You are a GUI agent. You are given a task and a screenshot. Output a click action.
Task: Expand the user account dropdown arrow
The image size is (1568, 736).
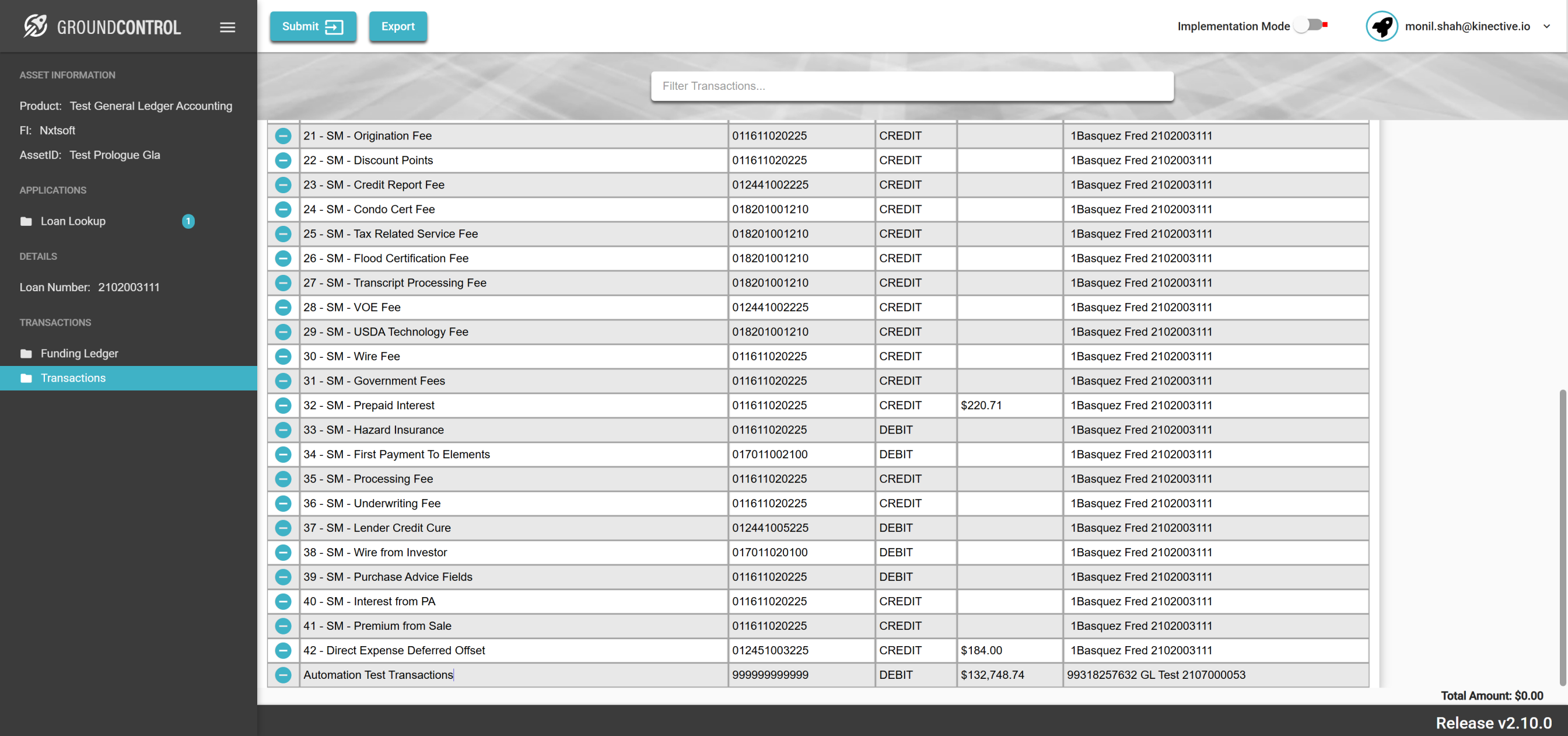click(x=1546, y=26)
